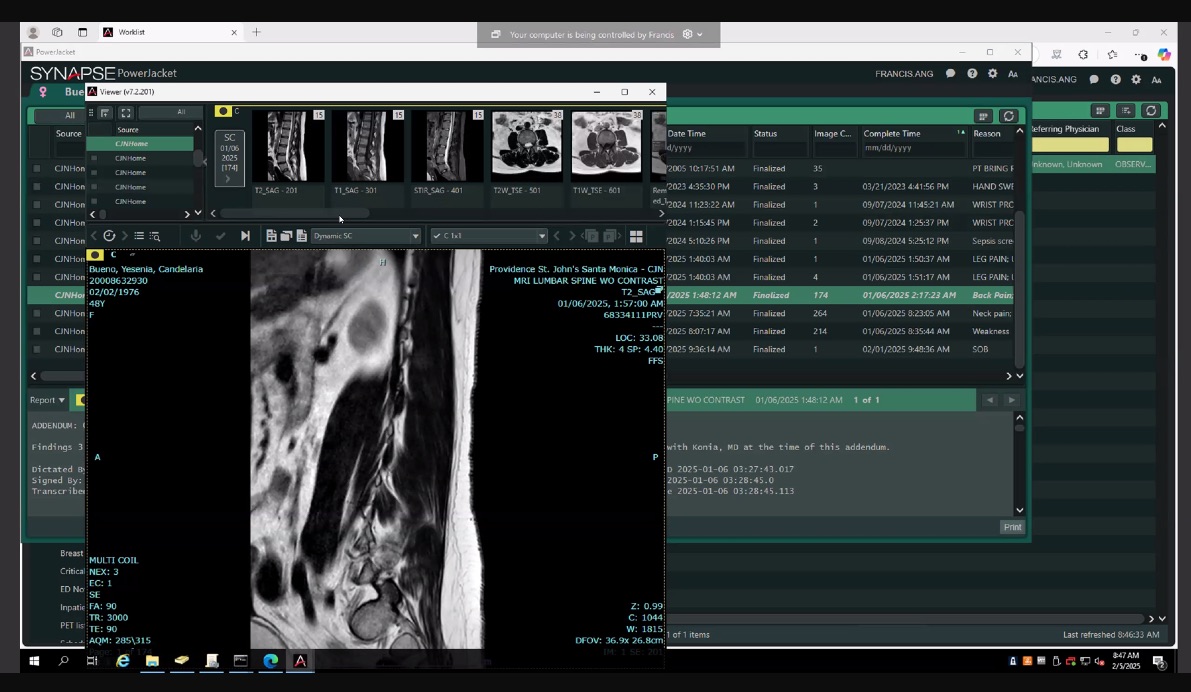This screenshot has width=1191, height=692.
Task: Click the column chooser icon in PowerJacket worklist
Action: click(x=984, y=116)
